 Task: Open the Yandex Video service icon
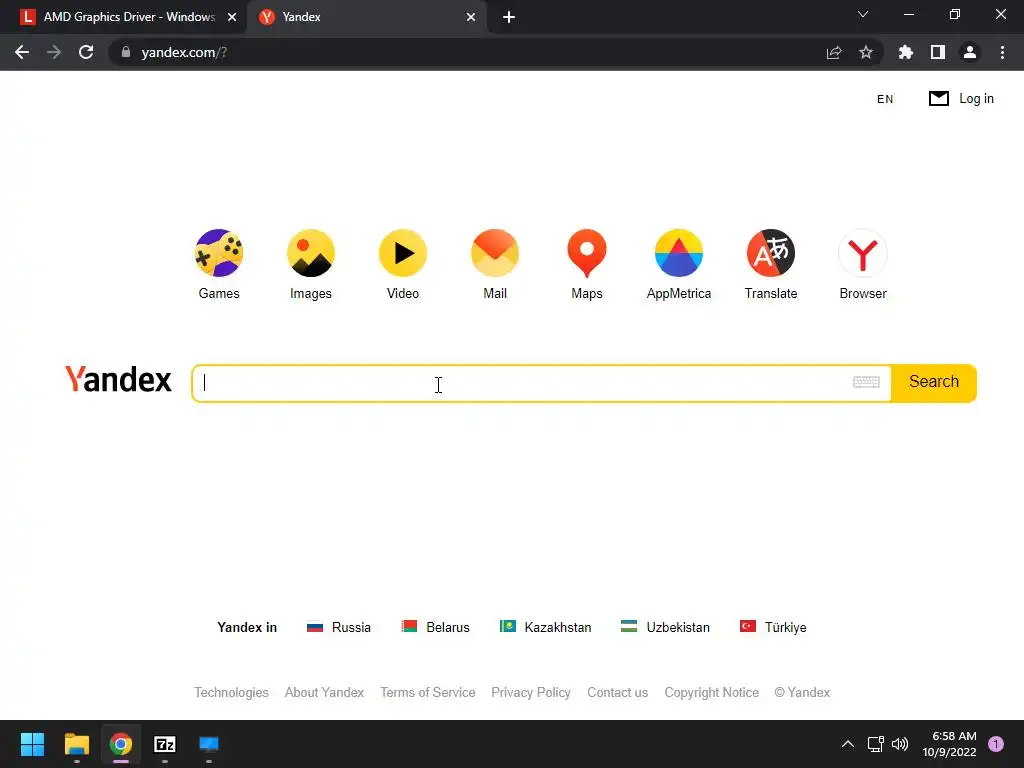403,253
